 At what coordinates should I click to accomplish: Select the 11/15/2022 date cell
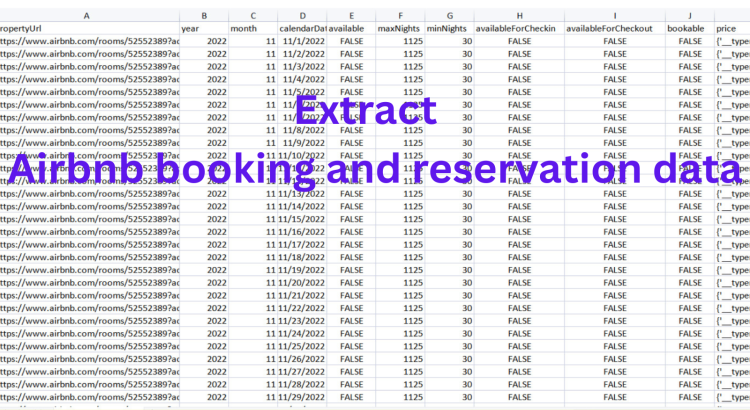tap(302, 219)
